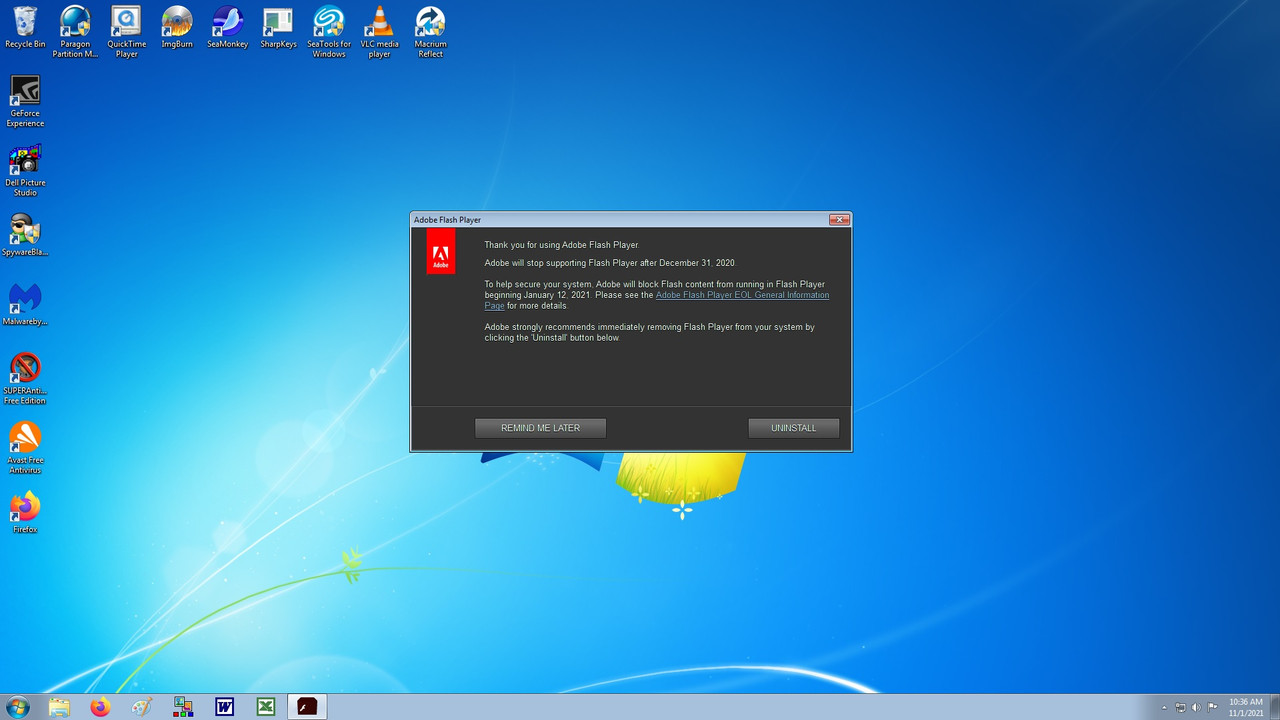Select the ImgBurn desktop icon
Screen dimensions: 1280x720
(x=177, y=28)
